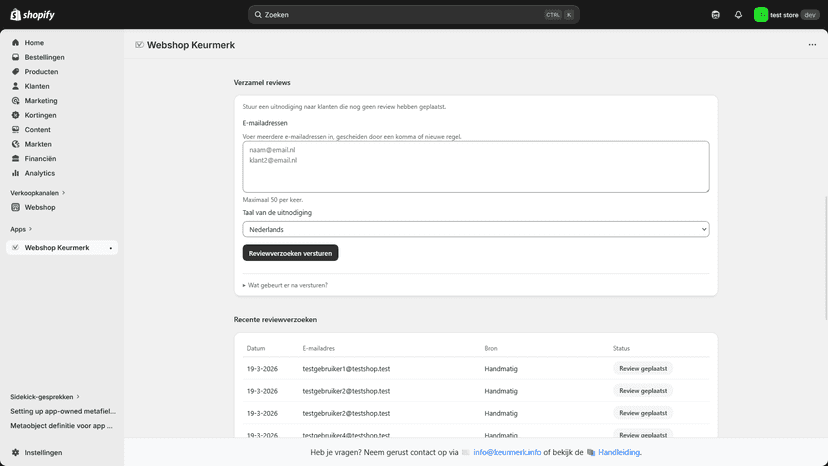Open Content icon in sidebar
This screenshot has width=828, height=466.
tap(15, 129)
